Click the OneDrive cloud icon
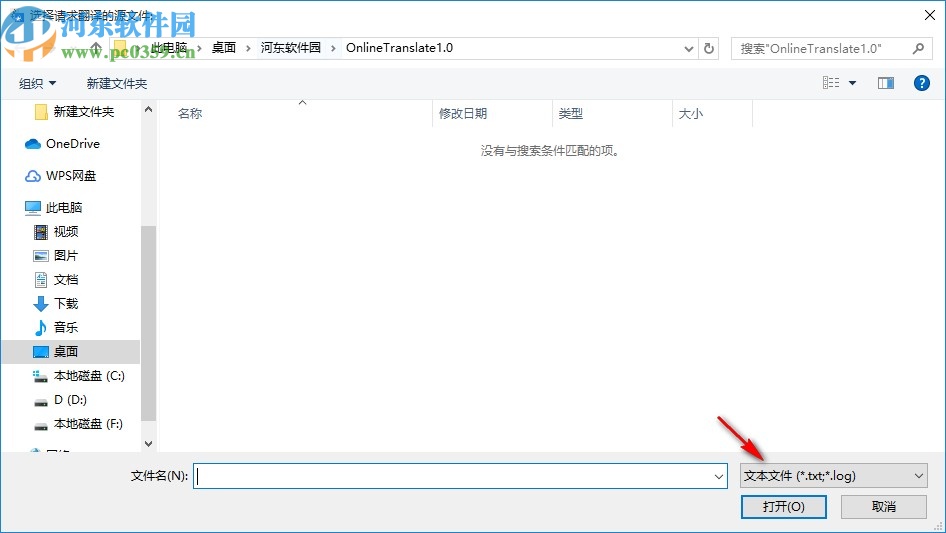 click(33, 144)
